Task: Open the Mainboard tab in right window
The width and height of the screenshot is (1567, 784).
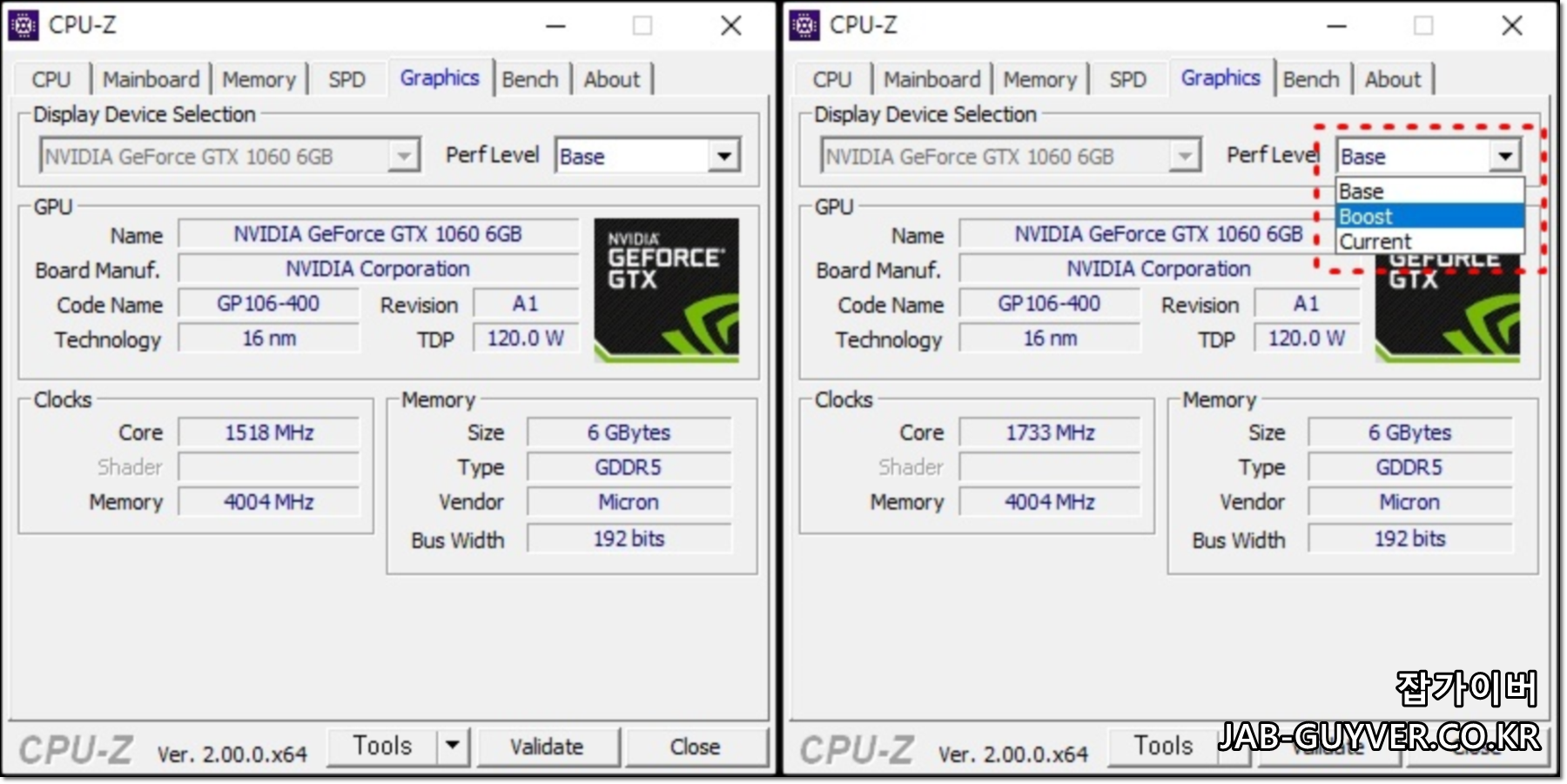Action: (x=932, y=79)
